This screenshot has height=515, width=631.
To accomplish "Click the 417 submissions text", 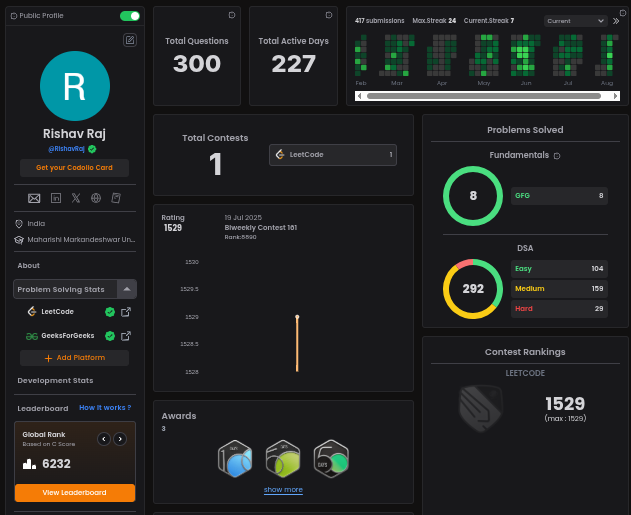I will tap(379, 21).
